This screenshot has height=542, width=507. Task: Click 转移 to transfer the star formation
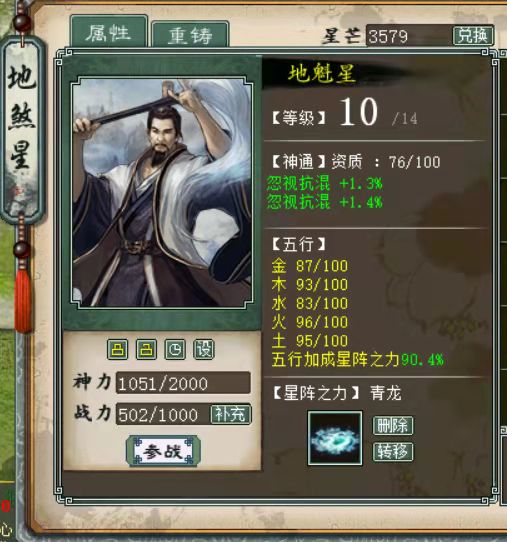(393, 452)
